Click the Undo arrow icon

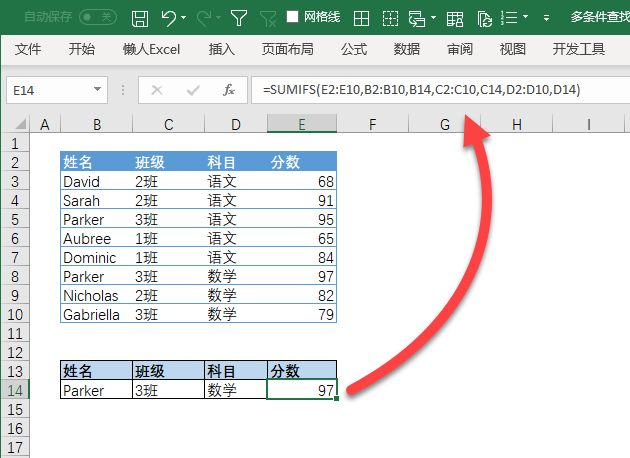coord(169,17)
